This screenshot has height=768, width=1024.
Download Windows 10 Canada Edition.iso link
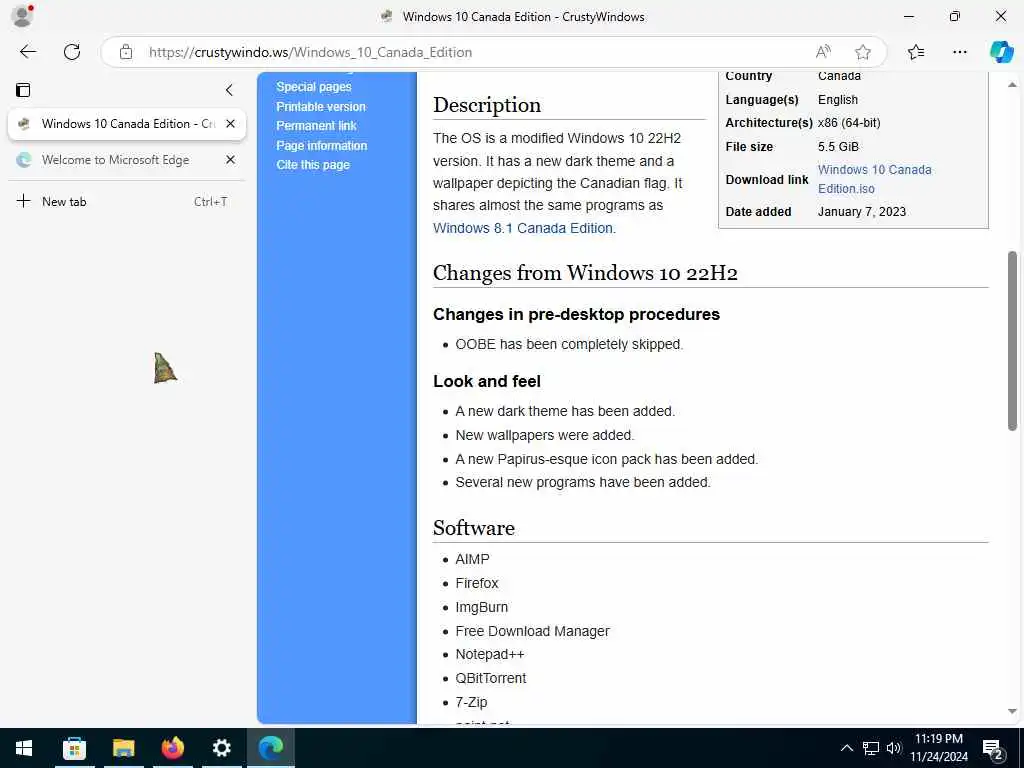pos(874,179)
